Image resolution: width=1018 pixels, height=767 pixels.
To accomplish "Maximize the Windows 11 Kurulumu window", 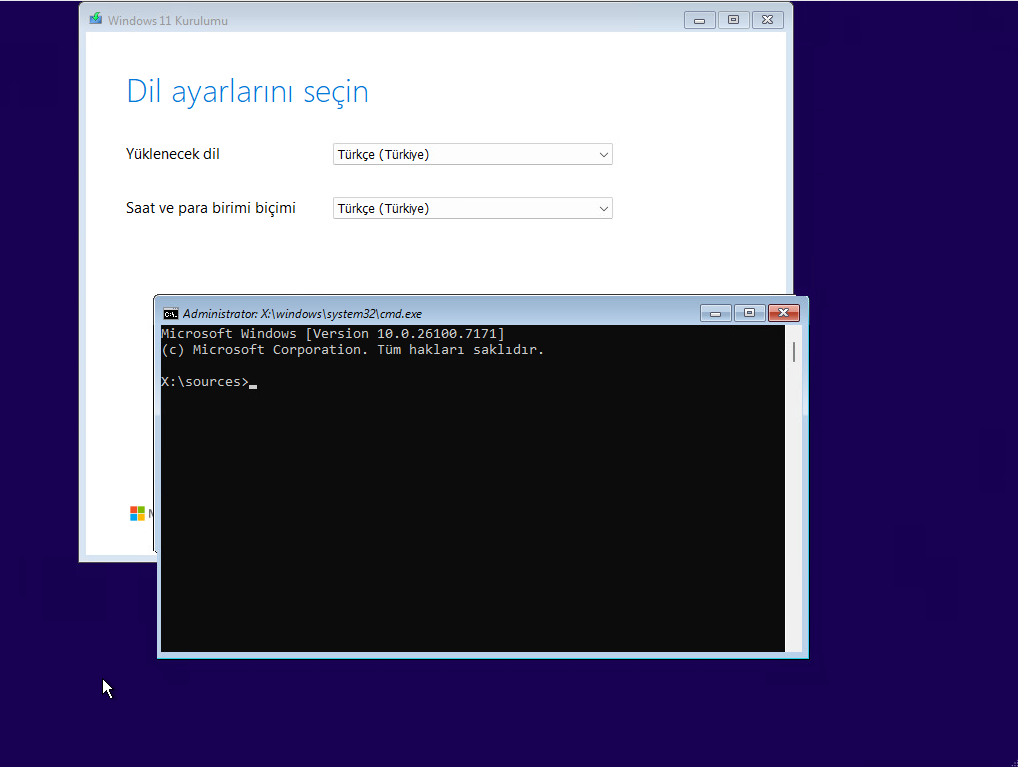I will click(x=733, y=20).
